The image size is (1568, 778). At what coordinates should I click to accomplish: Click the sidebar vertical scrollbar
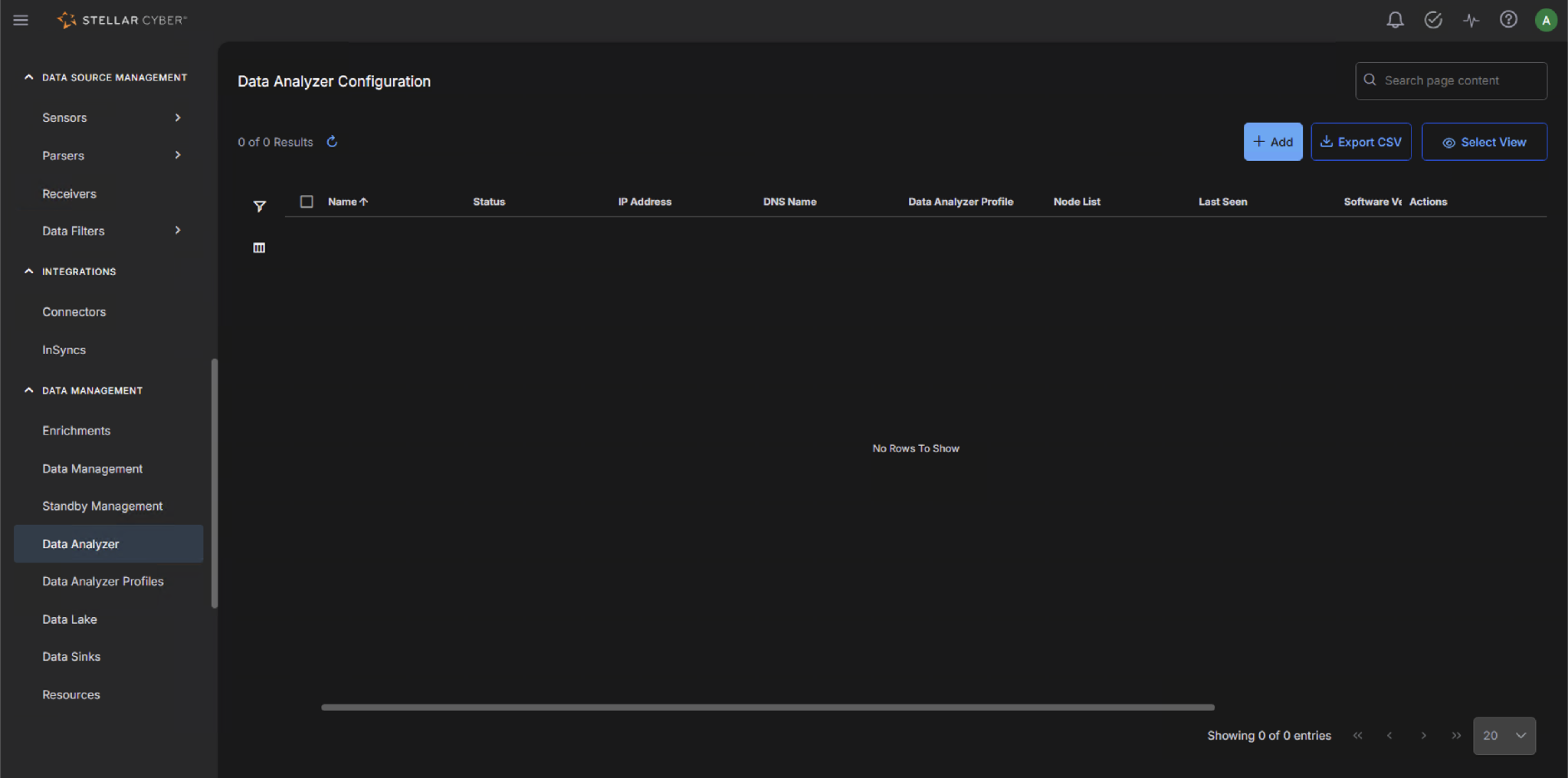click(215, 483)
